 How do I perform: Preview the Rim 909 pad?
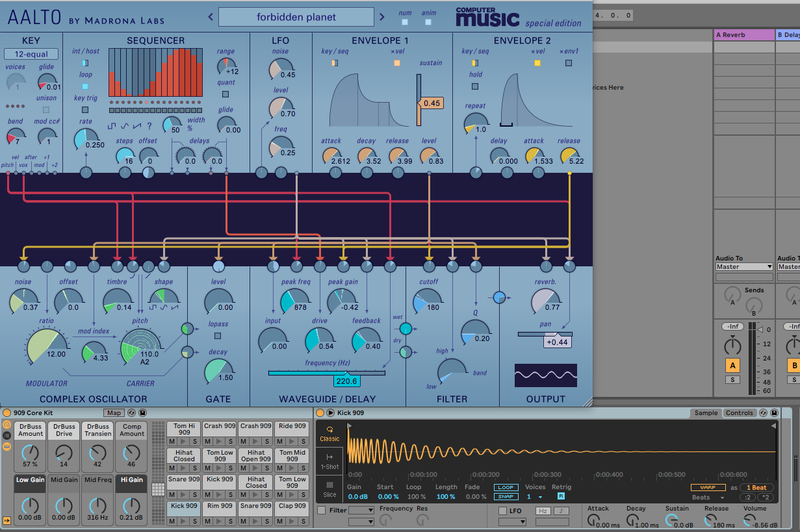coord(219,521)
